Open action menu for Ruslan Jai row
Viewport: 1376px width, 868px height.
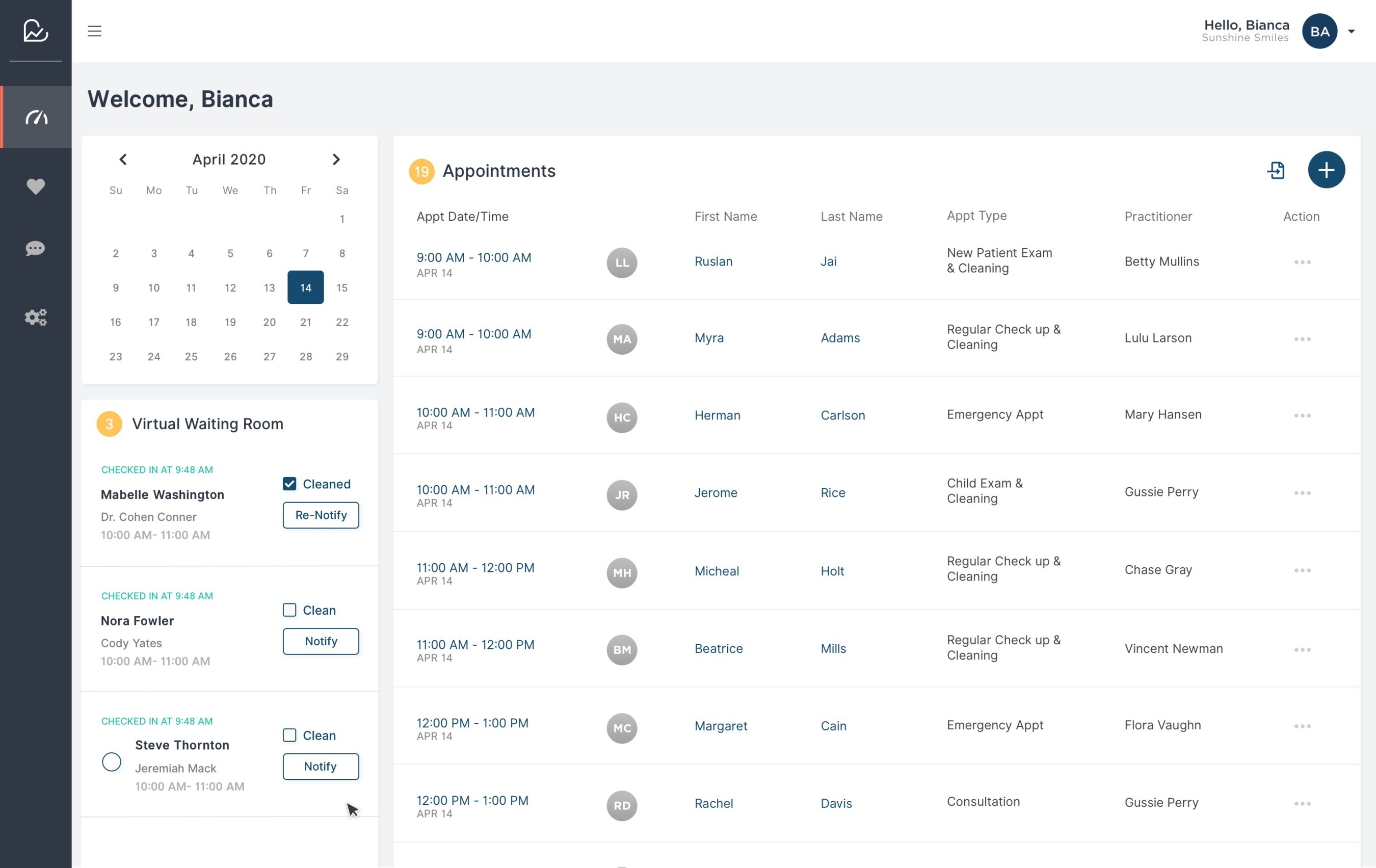1302,262
